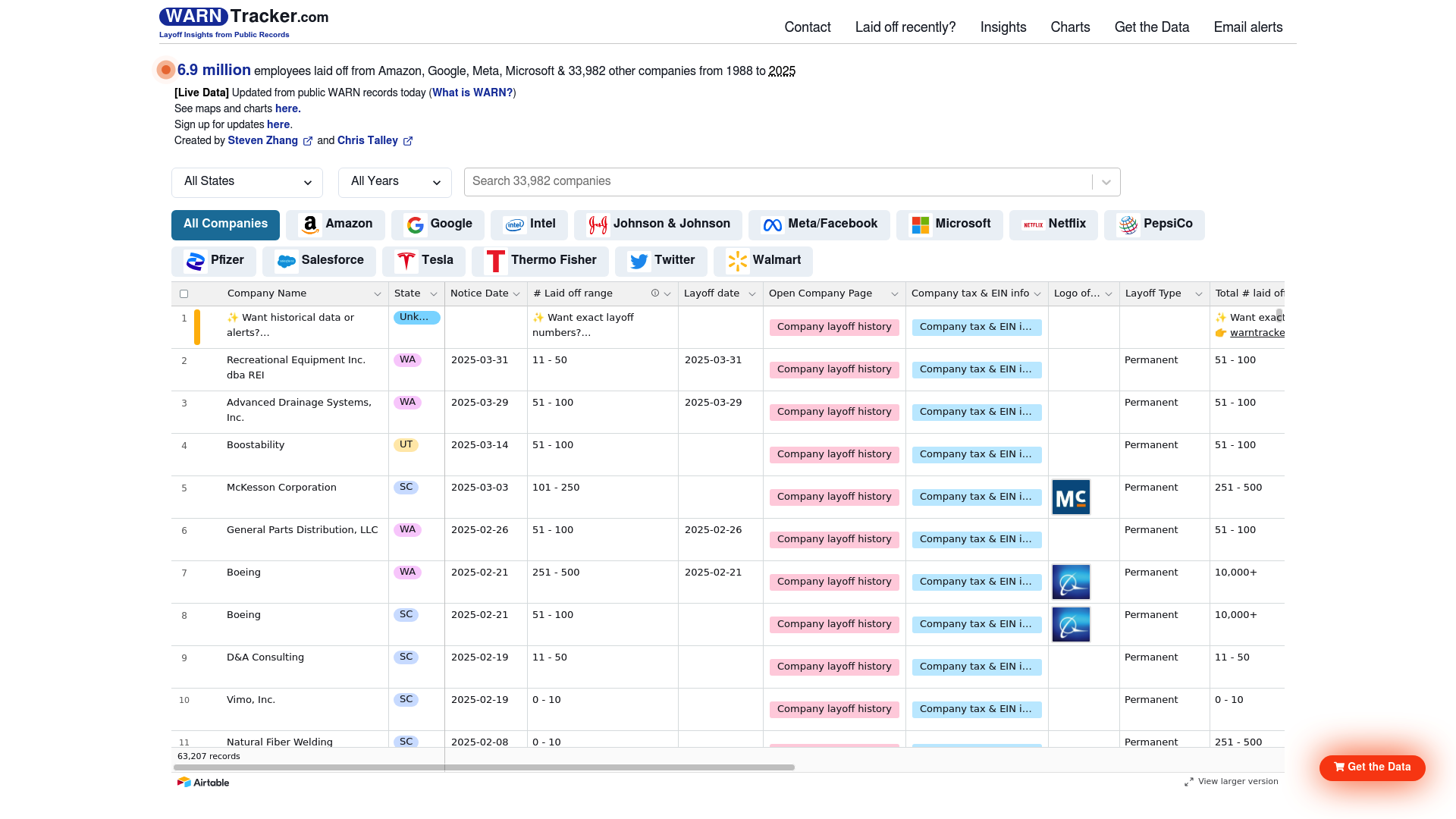Click the Salesforce cloud icon
This screenshot has height=819, width=1456.
coord(286,261)
